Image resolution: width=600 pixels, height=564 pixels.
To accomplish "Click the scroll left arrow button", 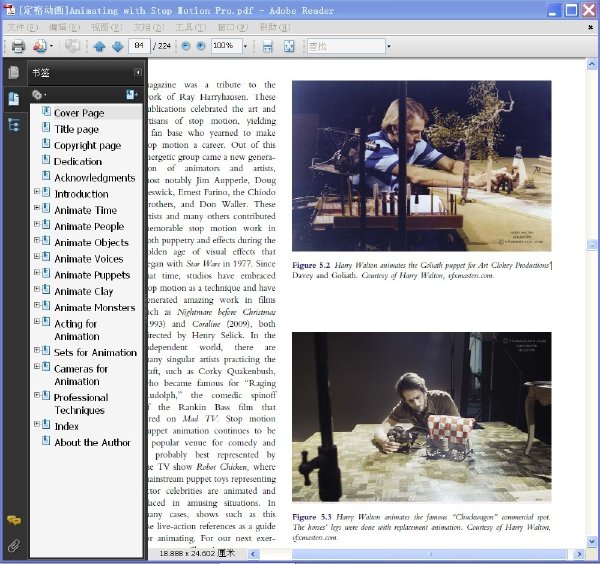I will pos(253,554).
